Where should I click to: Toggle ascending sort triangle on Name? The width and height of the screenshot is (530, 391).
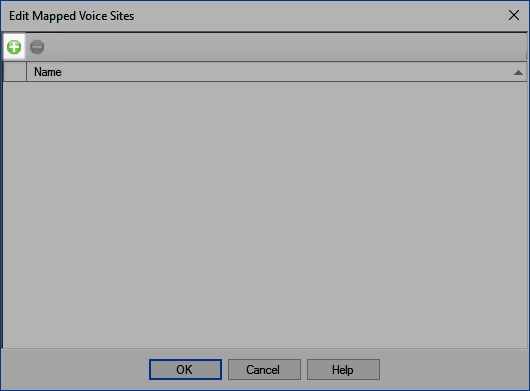518,72
